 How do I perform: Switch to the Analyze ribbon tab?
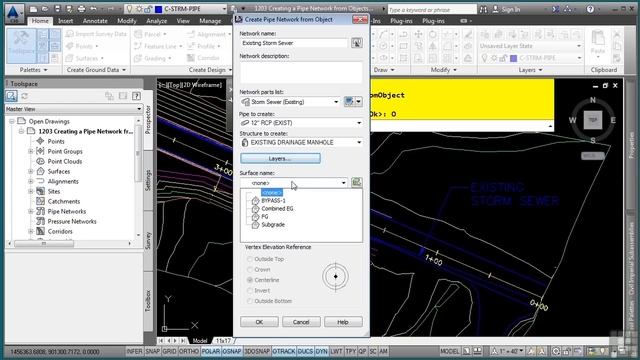click(x=156, y=21)
